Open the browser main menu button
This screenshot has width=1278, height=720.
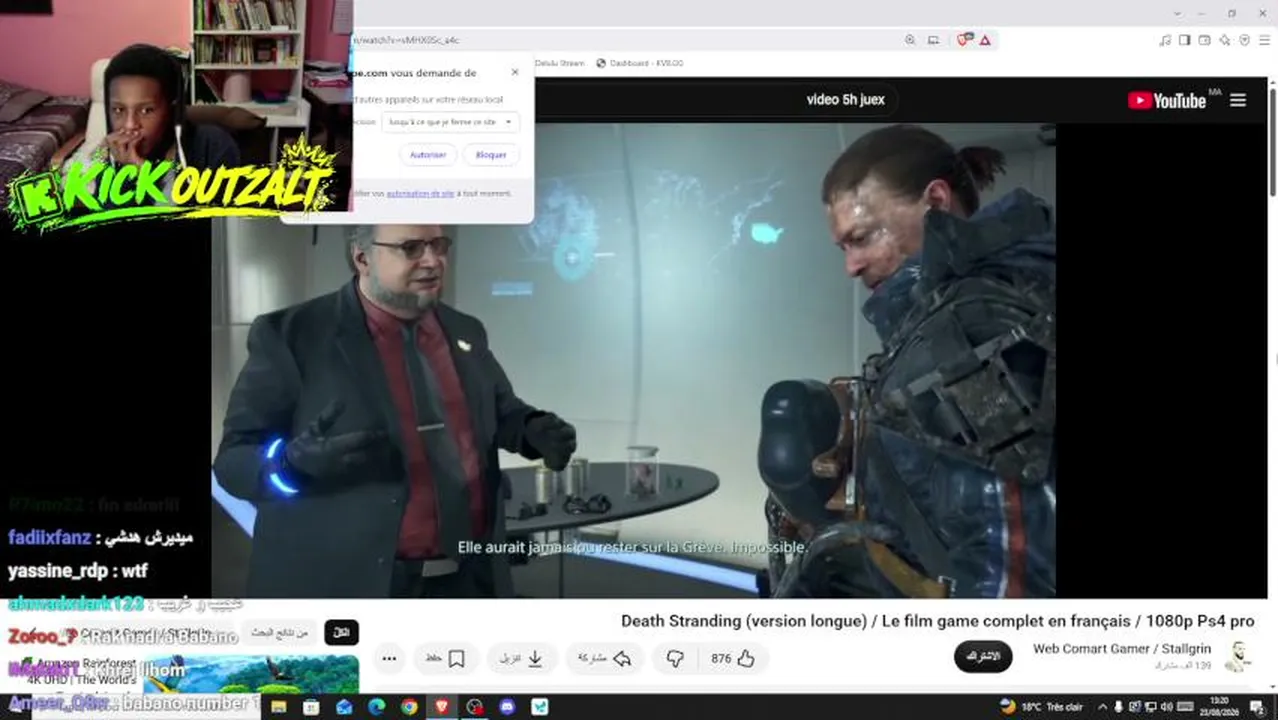(x=1264, y=40)
